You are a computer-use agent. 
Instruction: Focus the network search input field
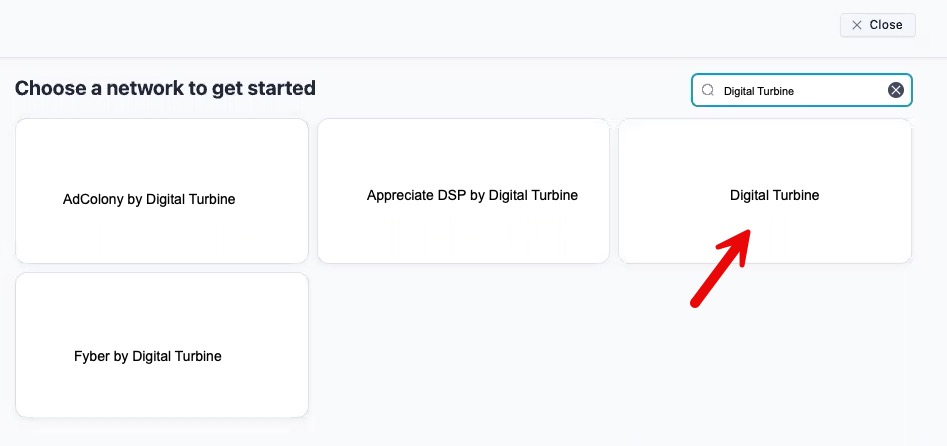tap(801, 90)
